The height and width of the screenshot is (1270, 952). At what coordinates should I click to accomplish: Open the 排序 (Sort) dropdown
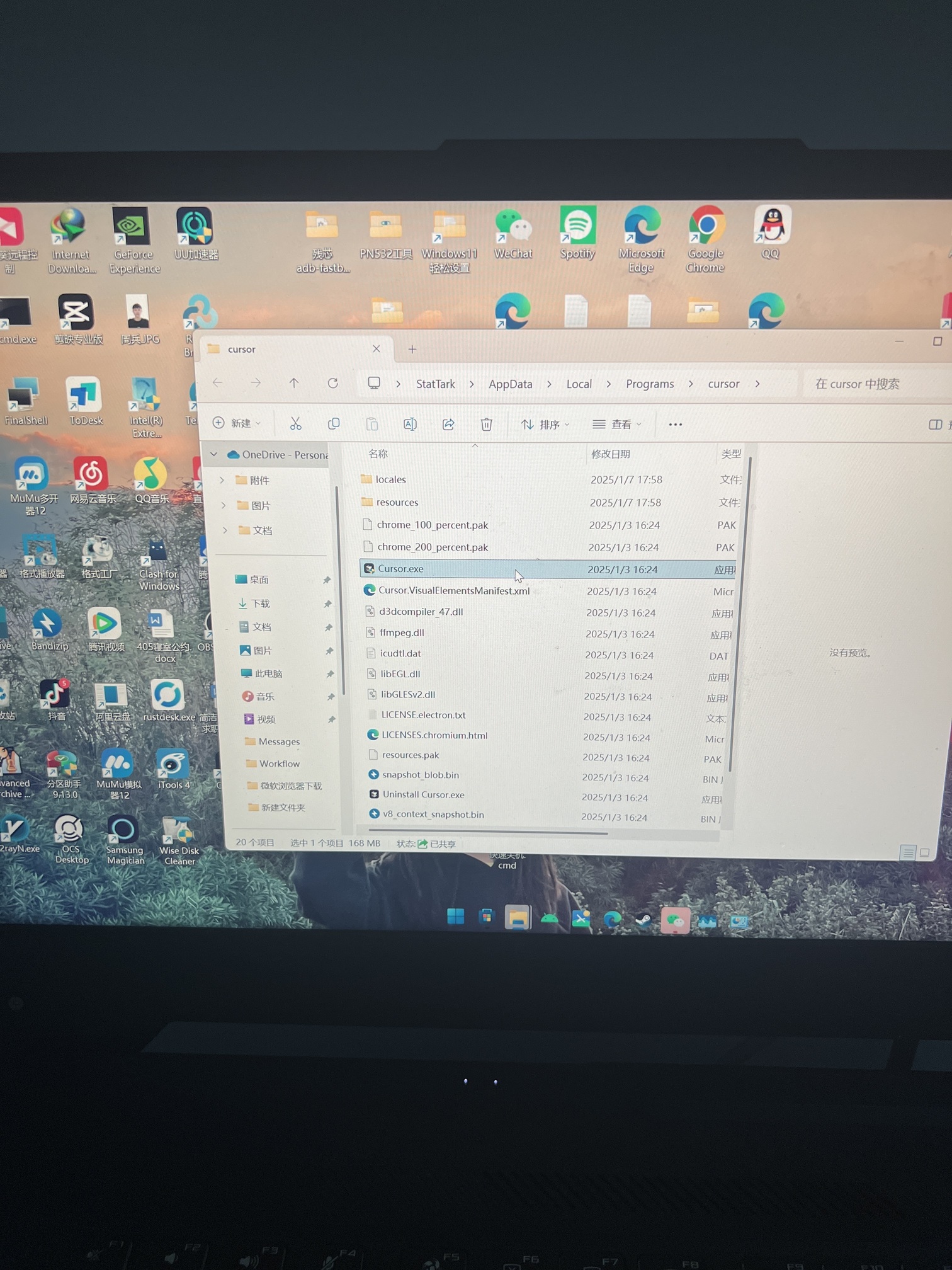pyautogui.click(x=545, y=425)
